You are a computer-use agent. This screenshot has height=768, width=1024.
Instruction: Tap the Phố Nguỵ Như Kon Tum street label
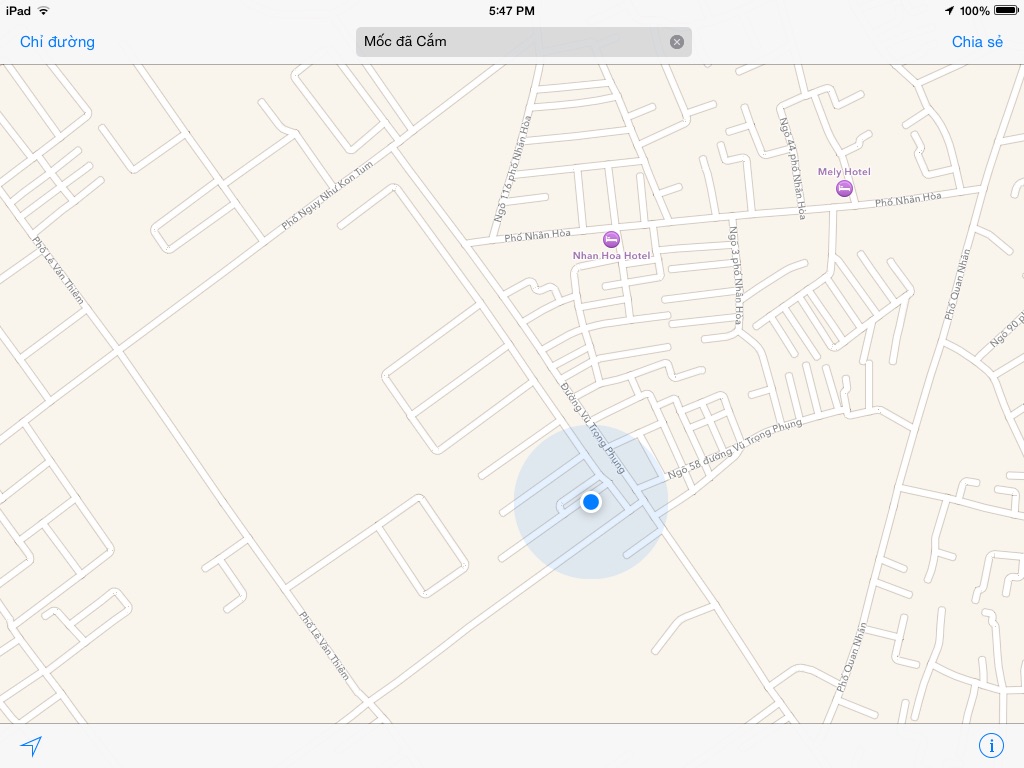pos(327,195)
